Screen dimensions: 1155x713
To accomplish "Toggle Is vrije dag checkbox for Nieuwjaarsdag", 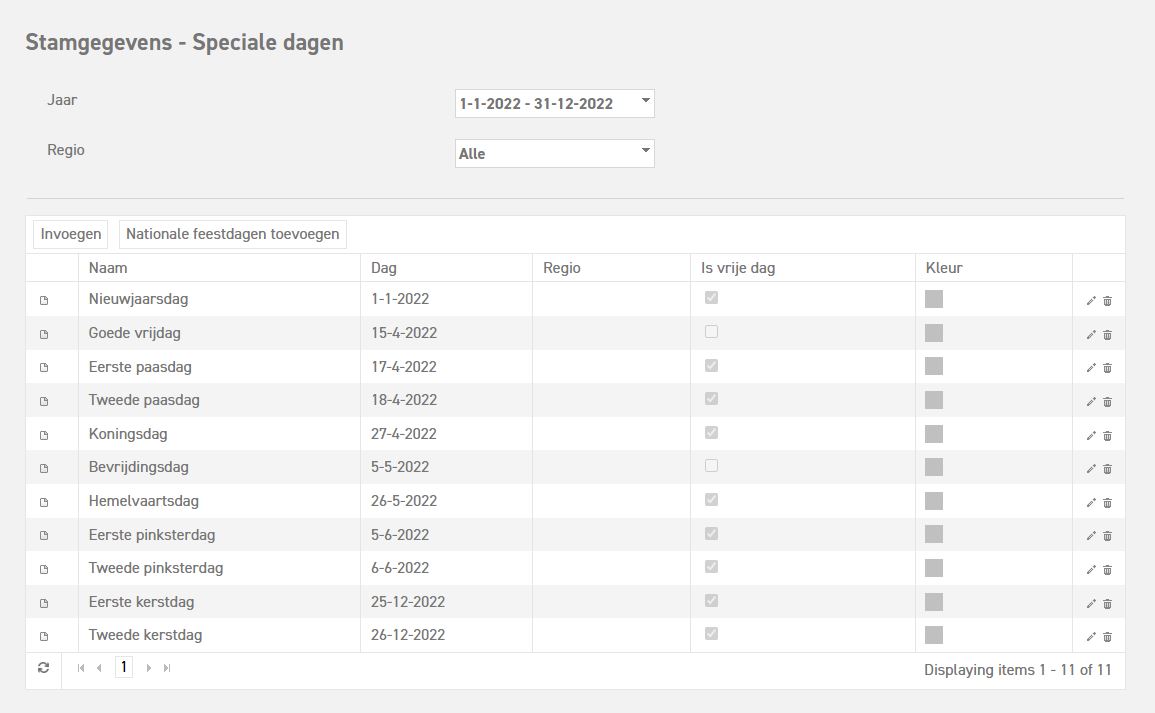I will point(711,298).
